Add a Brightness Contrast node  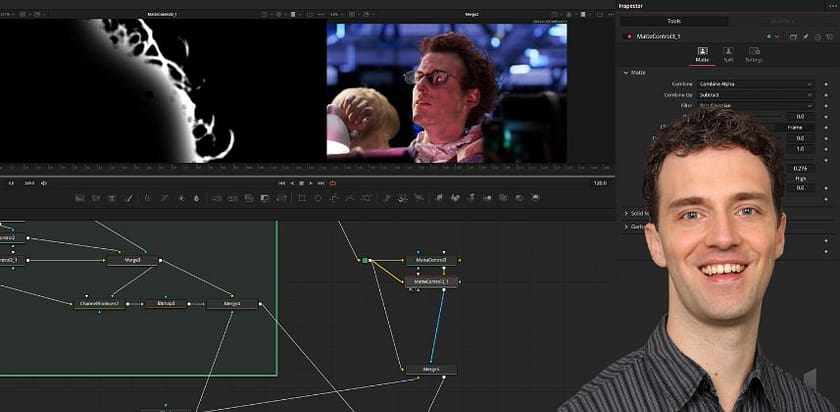181,198
